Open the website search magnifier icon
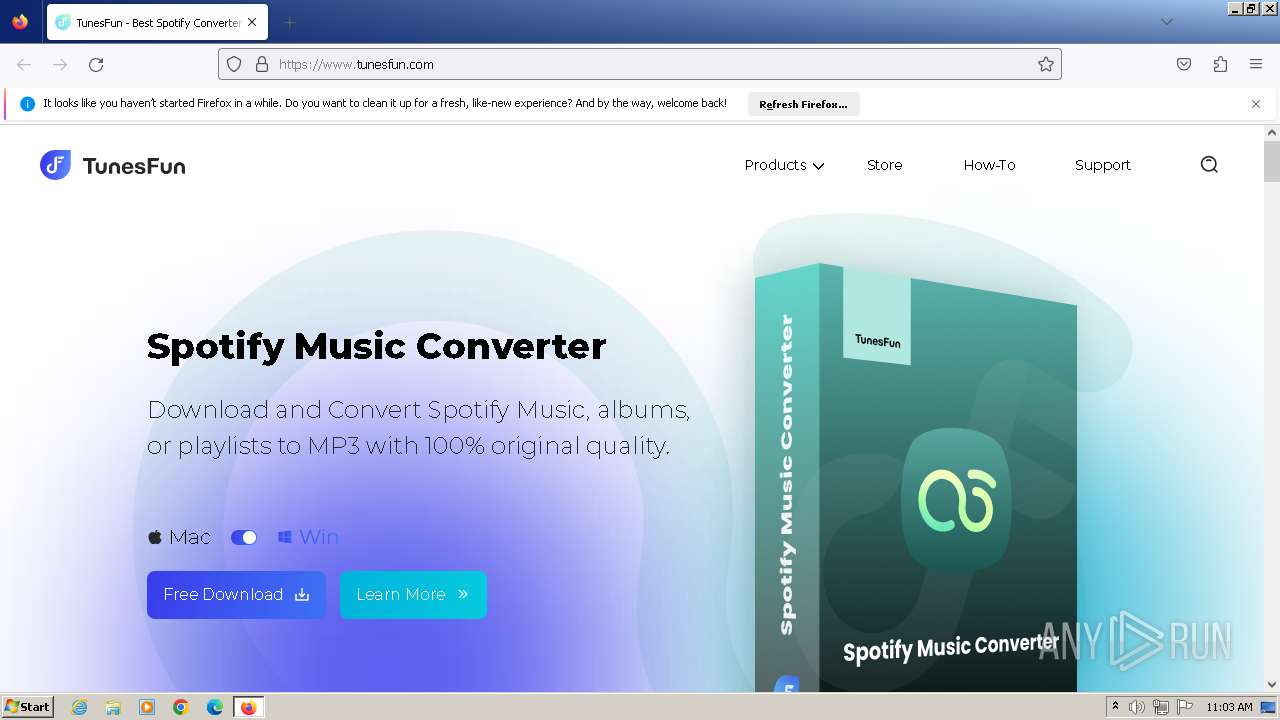 tap(1209, 165)
